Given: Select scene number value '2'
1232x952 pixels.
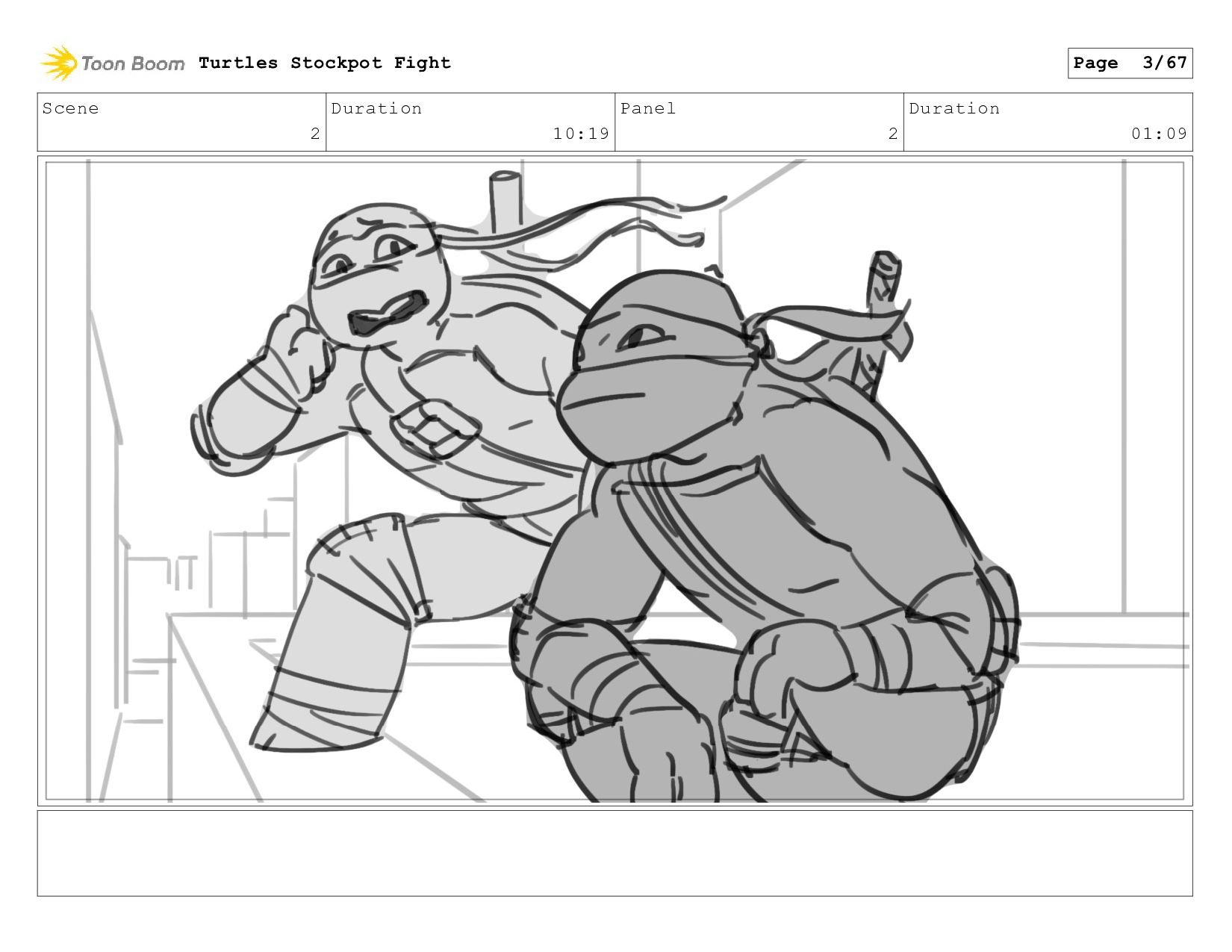Looking at the screenshot, I should pos(315,134).
